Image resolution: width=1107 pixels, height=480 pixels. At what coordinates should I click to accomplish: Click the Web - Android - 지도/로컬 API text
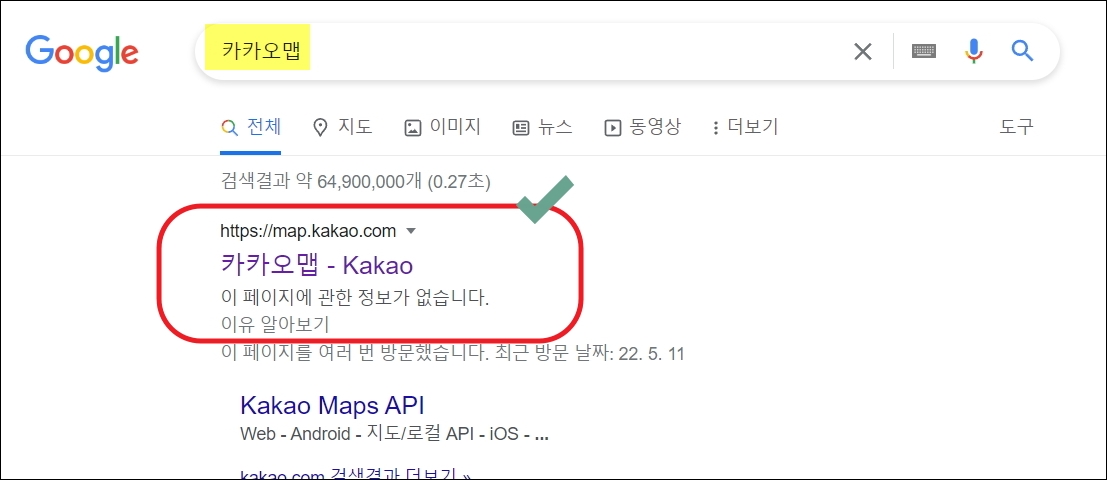395,433
